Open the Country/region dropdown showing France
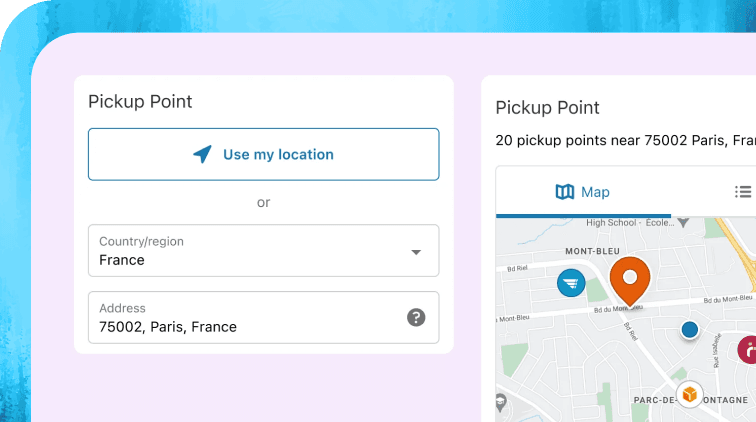 [250, 251]
